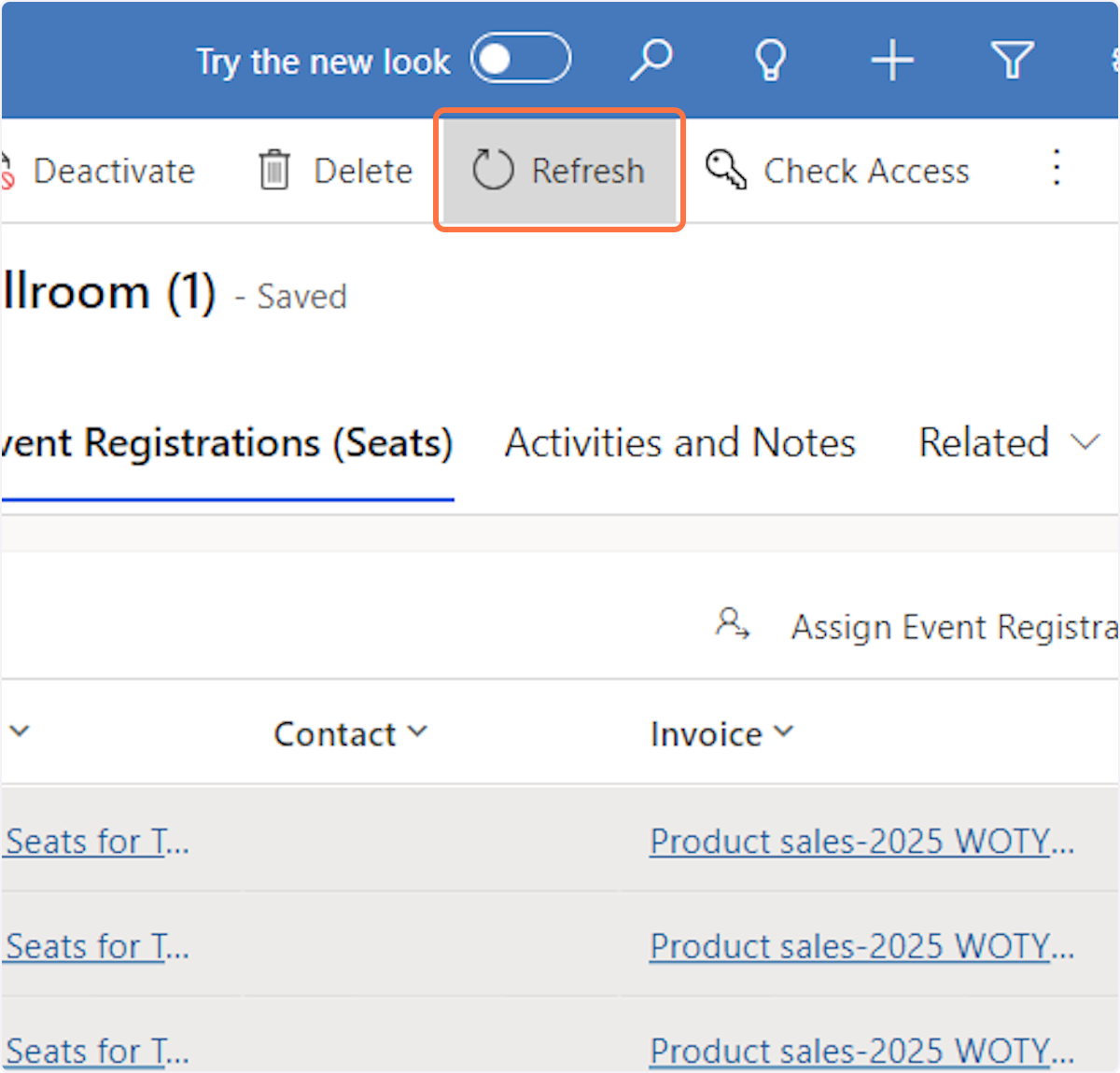Open the more commands vertical ellipsis

1057,169
